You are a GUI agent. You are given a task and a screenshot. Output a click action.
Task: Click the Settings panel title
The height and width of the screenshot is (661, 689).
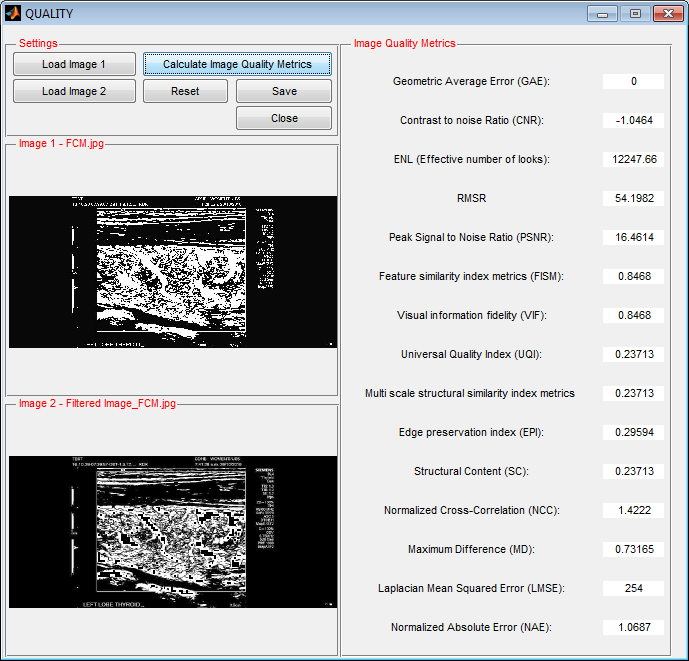click(38, 44)
